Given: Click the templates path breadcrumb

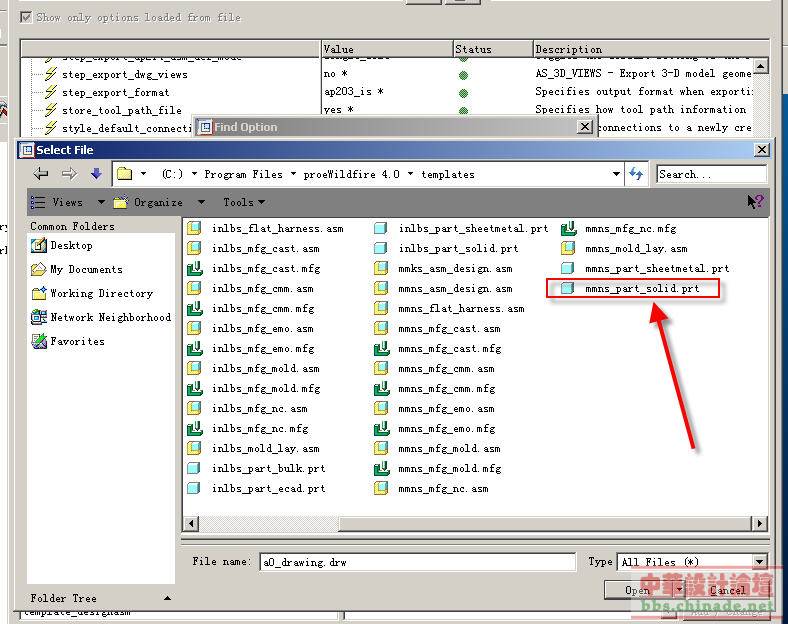Looking at the screenshot, I should [x=447, y=174].
